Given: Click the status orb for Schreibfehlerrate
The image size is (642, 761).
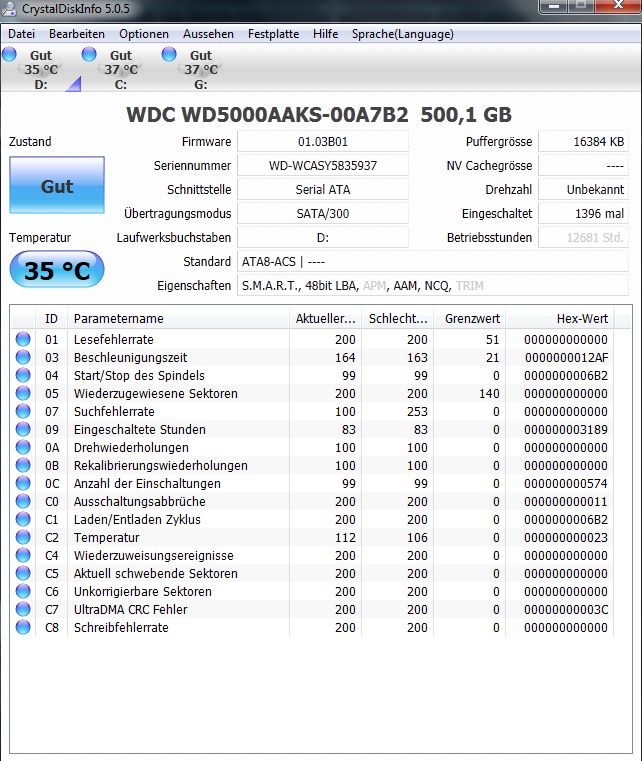Looking at the screenshot, I should tap(23, 627).
